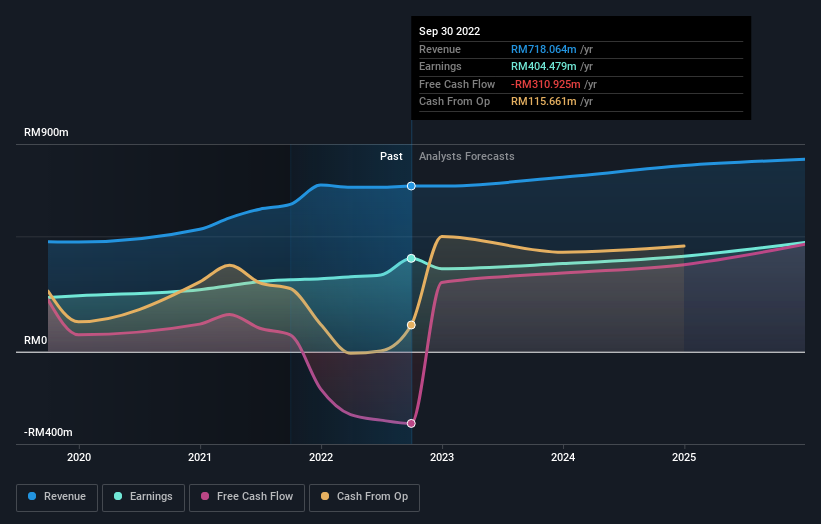
Task: Click the 2024 x-axis label
Action: (563, 457)
